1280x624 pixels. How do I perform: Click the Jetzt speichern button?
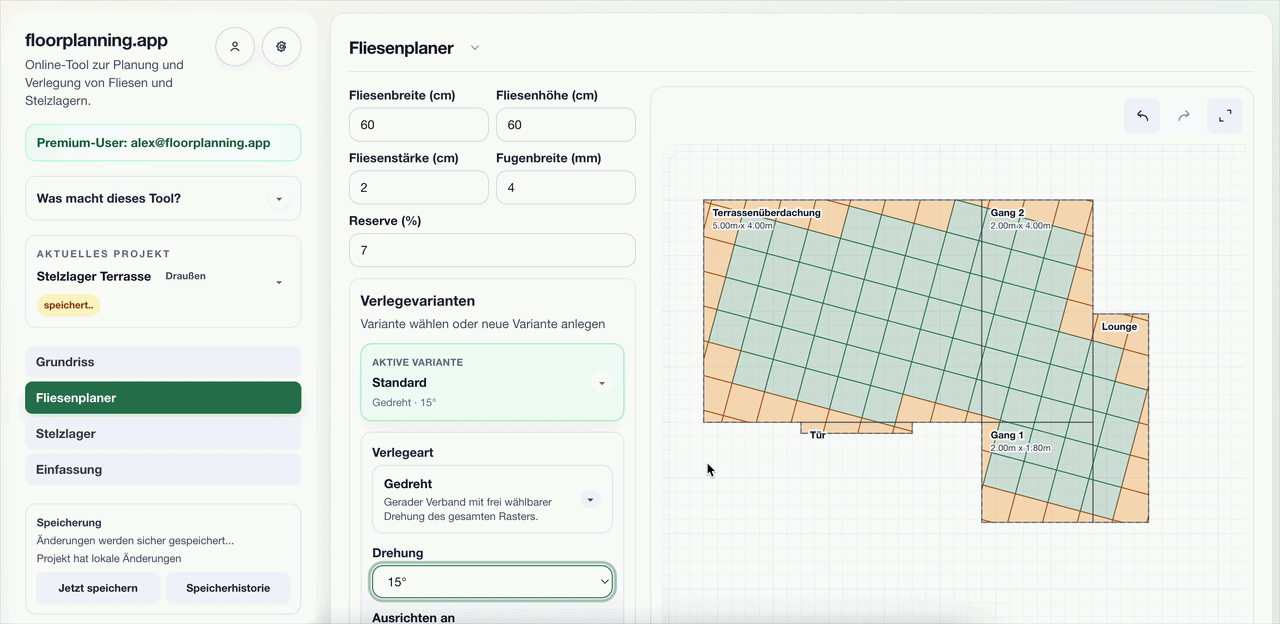pyautogui.click(x=98, y=588)
